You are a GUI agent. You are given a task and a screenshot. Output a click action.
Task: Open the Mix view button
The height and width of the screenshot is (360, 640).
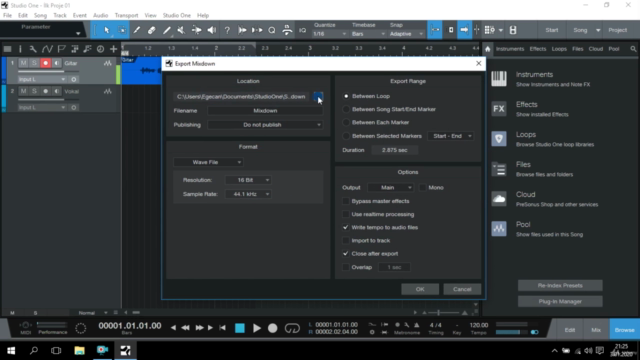click(x=596, y=330)
